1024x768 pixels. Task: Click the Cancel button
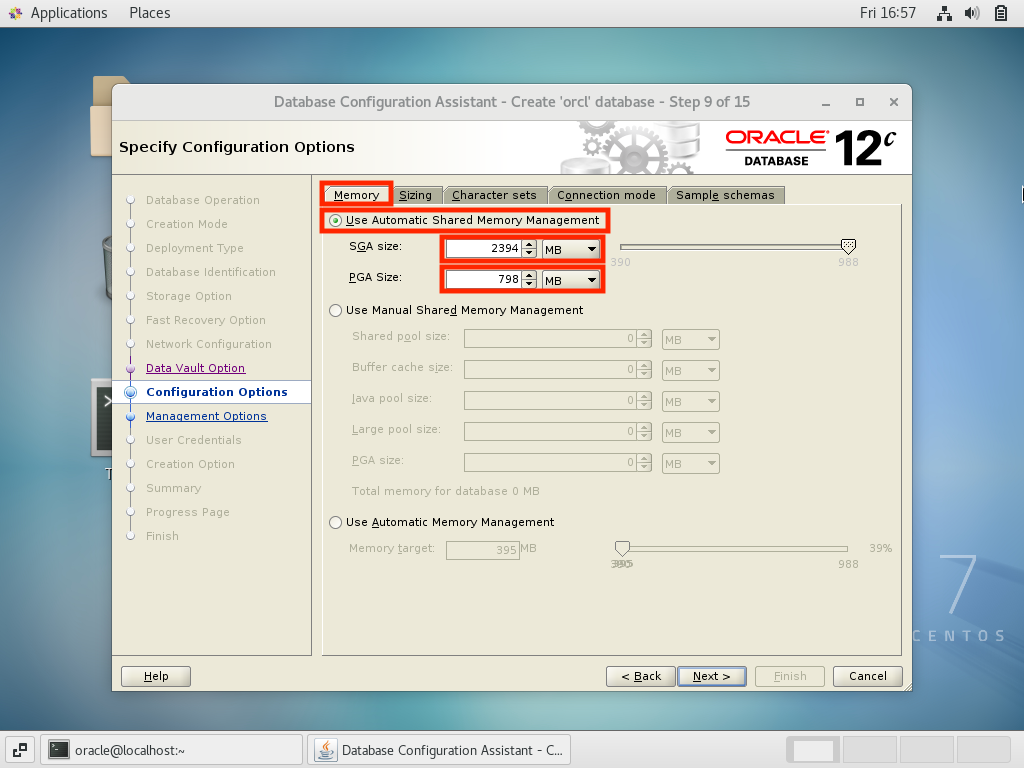pyautogui.click(x=868, y=676)
